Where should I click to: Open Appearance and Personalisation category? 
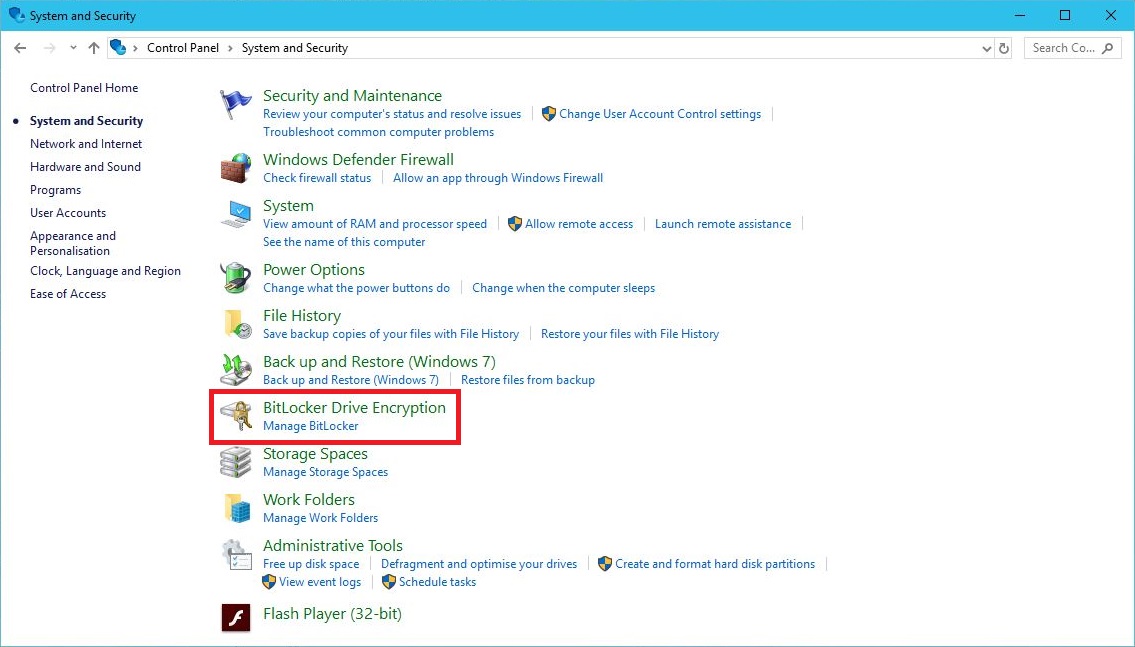(73, 243)
